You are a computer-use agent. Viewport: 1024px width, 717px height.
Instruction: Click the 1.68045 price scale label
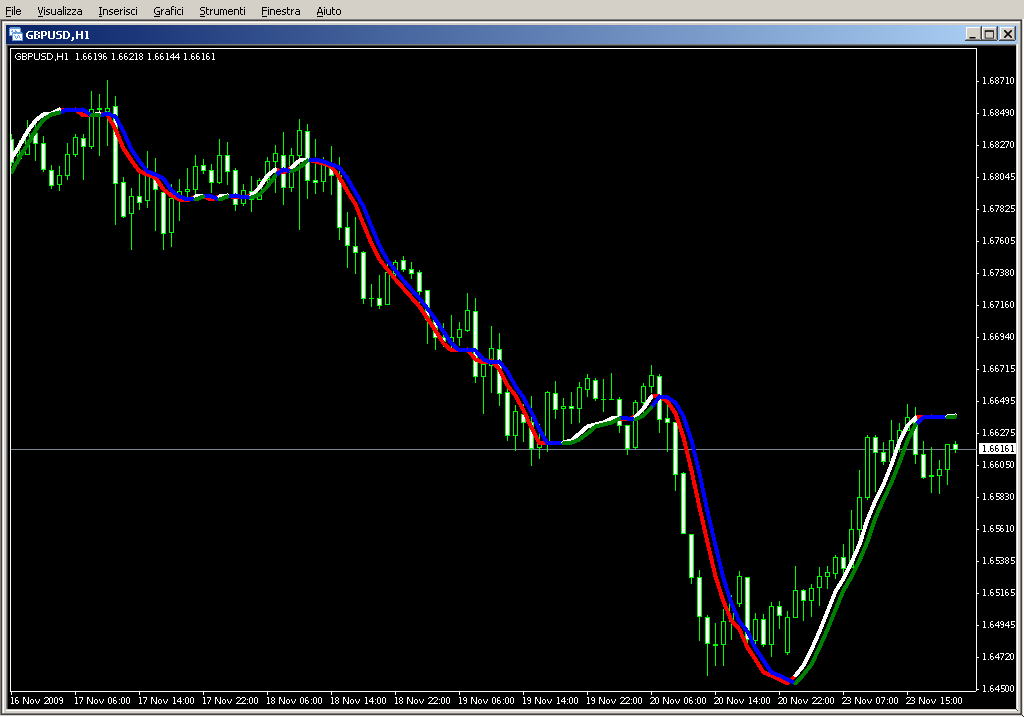(x=999, y=176)
